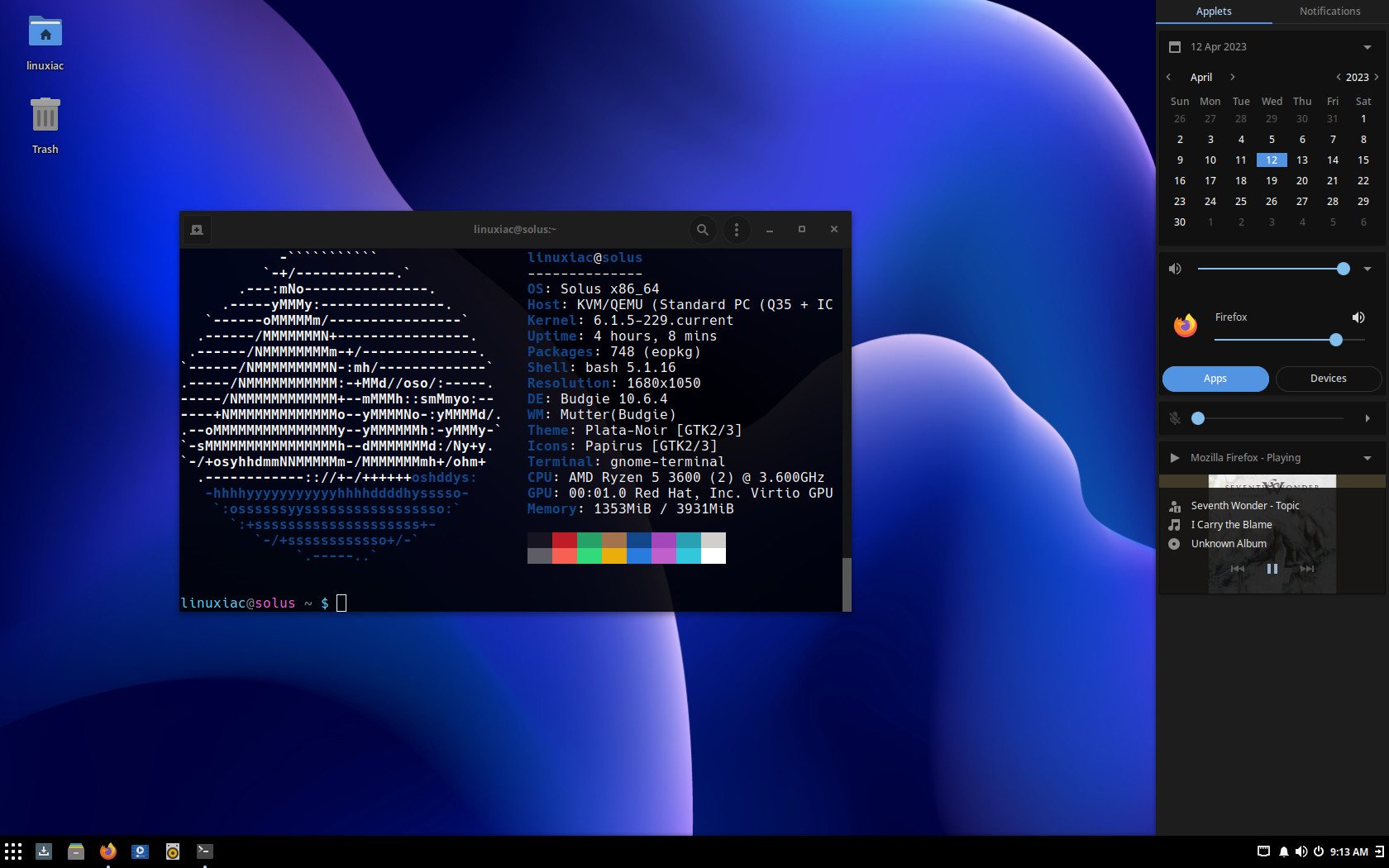Screen dimensions: 1389x868
Task: Click 'Unknown Album' text
Action: point(1229,544)
